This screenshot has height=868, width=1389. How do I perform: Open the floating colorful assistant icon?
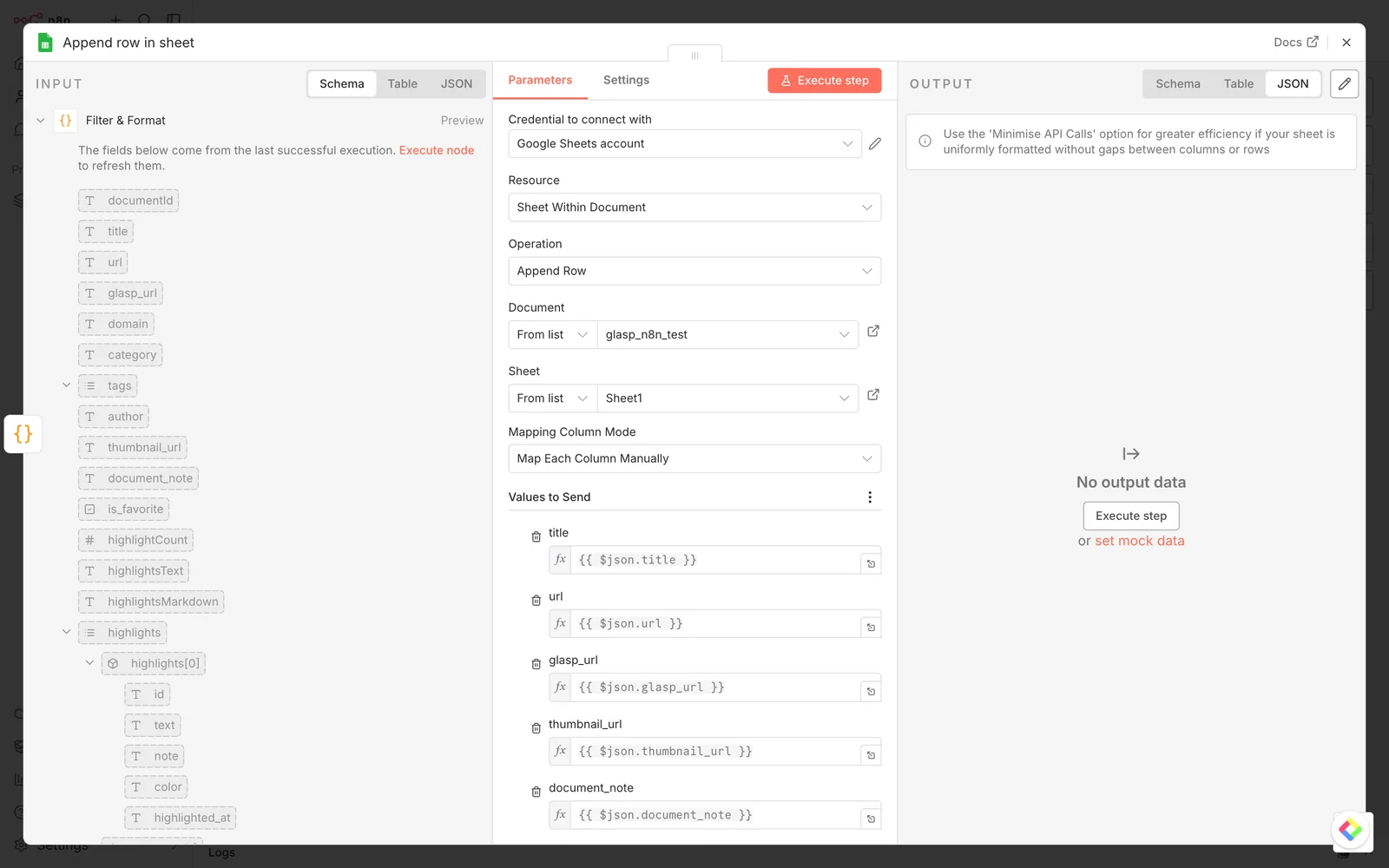pos(1351,830)
